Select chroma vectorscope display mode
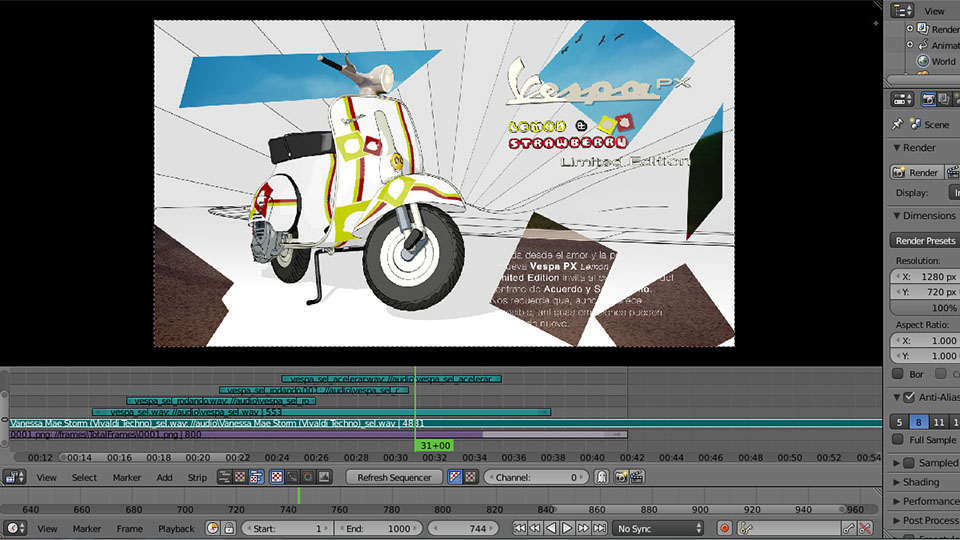This screenshot has width=960, height=540. pos(309,477)
